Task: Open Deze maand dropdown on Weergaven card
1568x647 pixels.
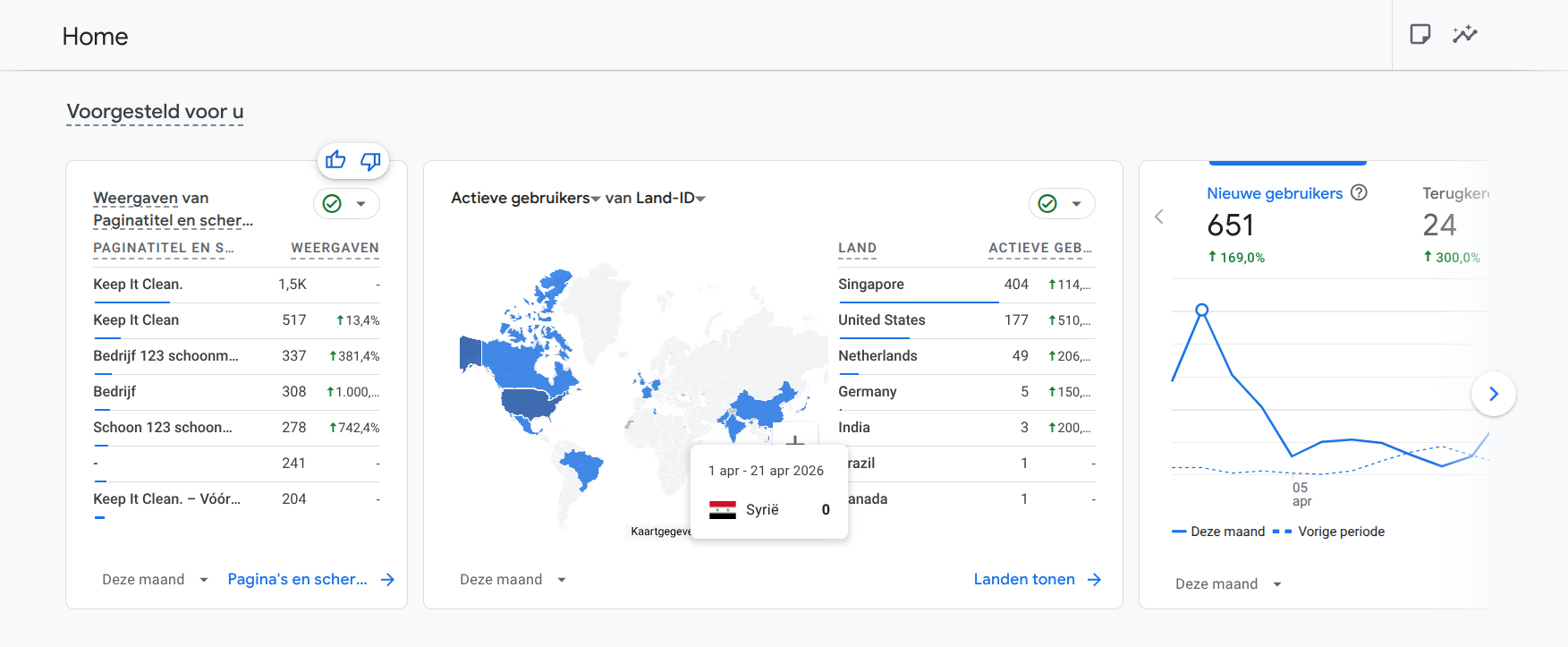Action: click(155, 580)
